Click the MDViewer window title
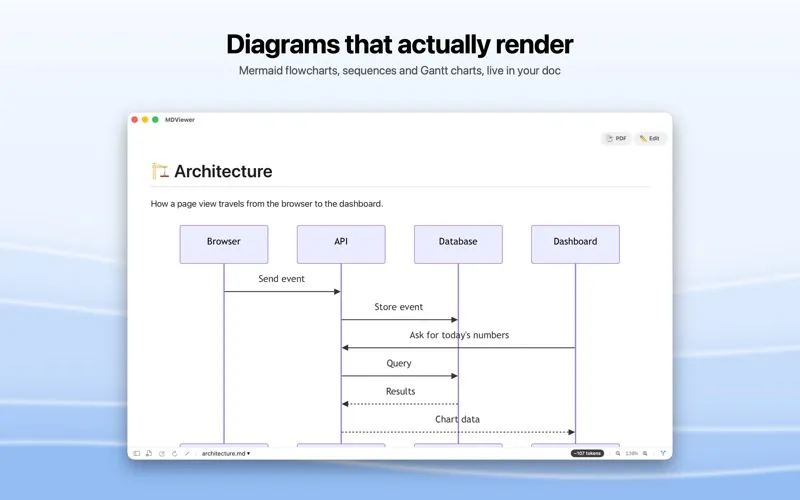Viewport: 800px width, 500px height. (180, 119)
